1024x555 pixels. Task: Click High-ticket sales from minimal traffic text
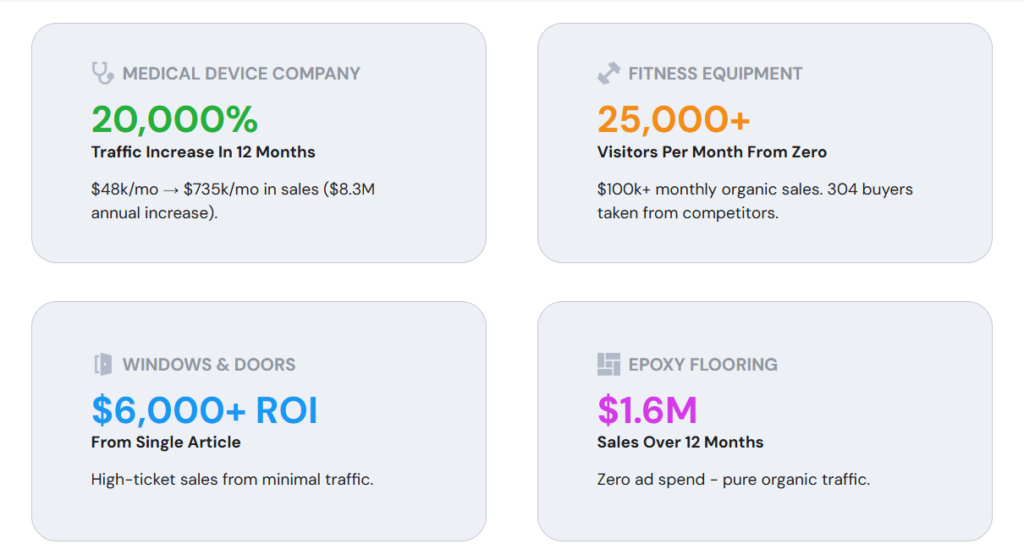(232, 479)
